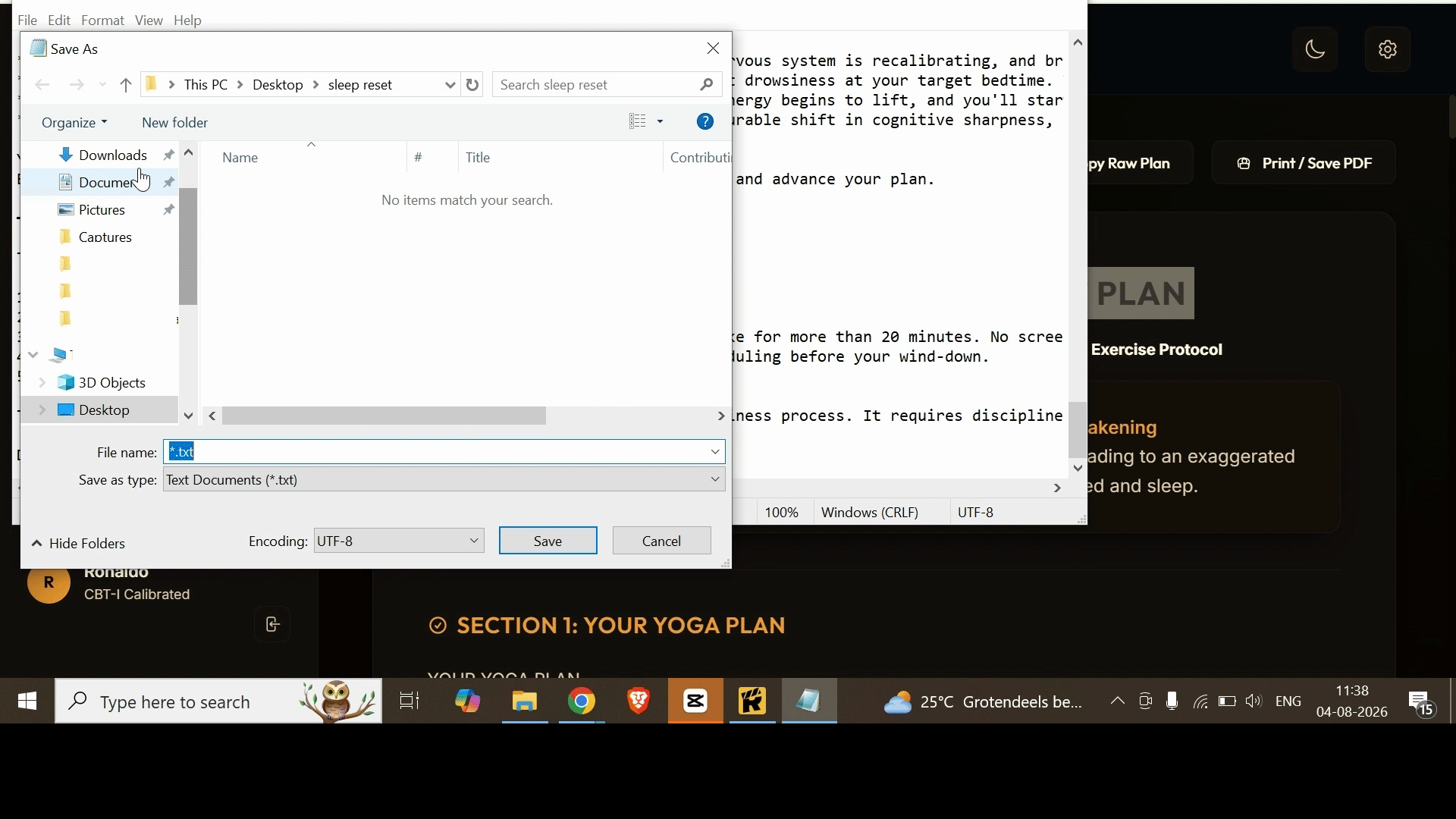Open the Notepad Format menu
Image resolution: width=1456 pixels, height=819 pixels.
102,20
